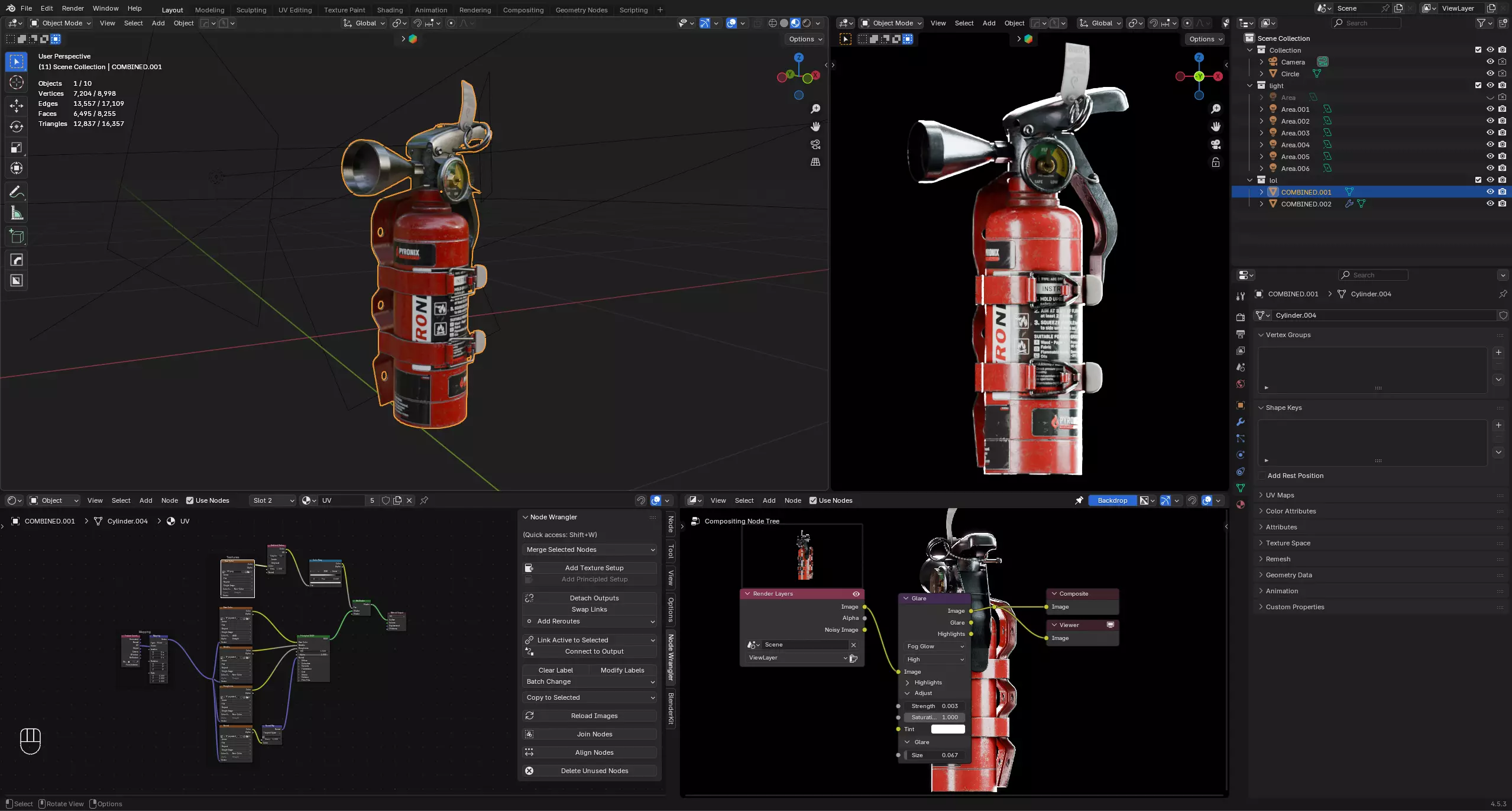1512x811 pixels.
Task: Pin the compositor node tree
Action: [1079, 500]
